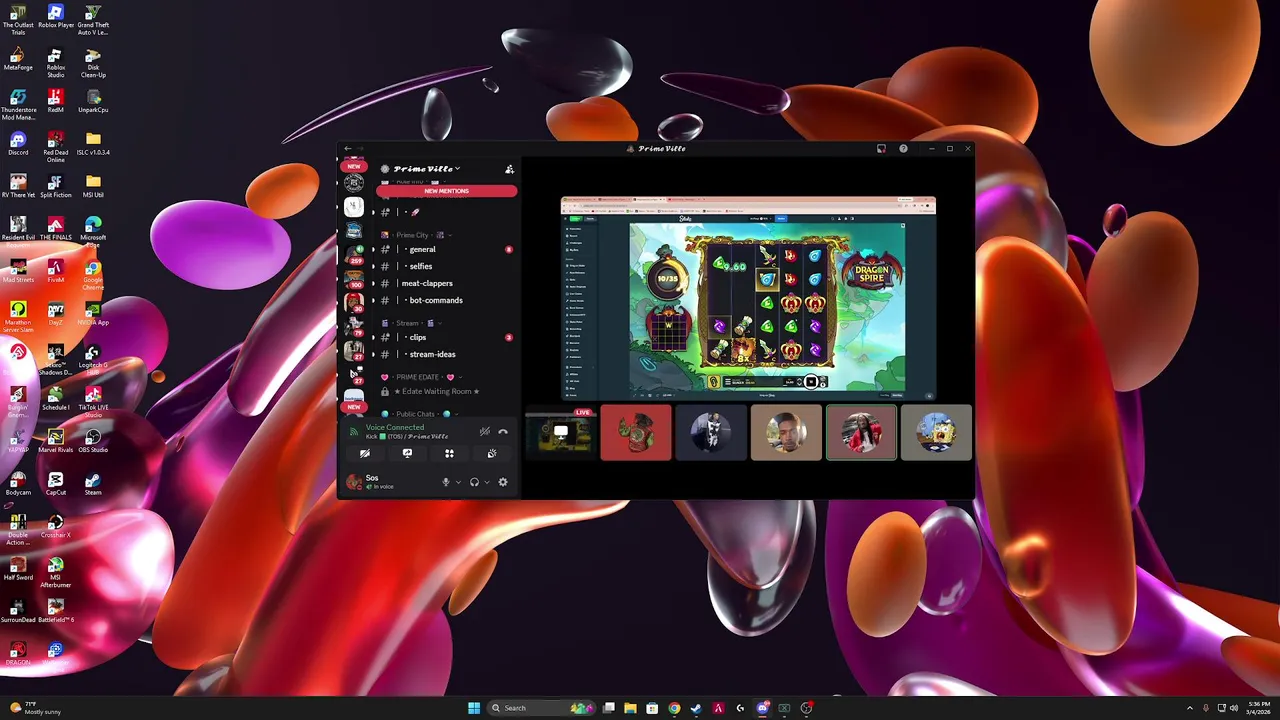Open NVIDIA App desktop shortcut

point(93,314)
